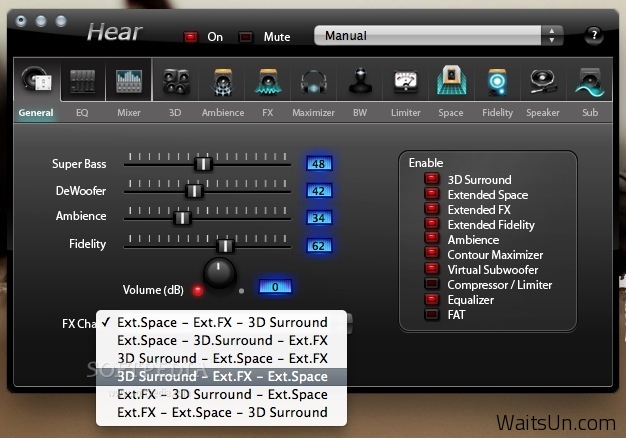The width and height of the screenshot is (626, 438).
Task: Open the Ambience speaker icon
Action: [223, 82]
